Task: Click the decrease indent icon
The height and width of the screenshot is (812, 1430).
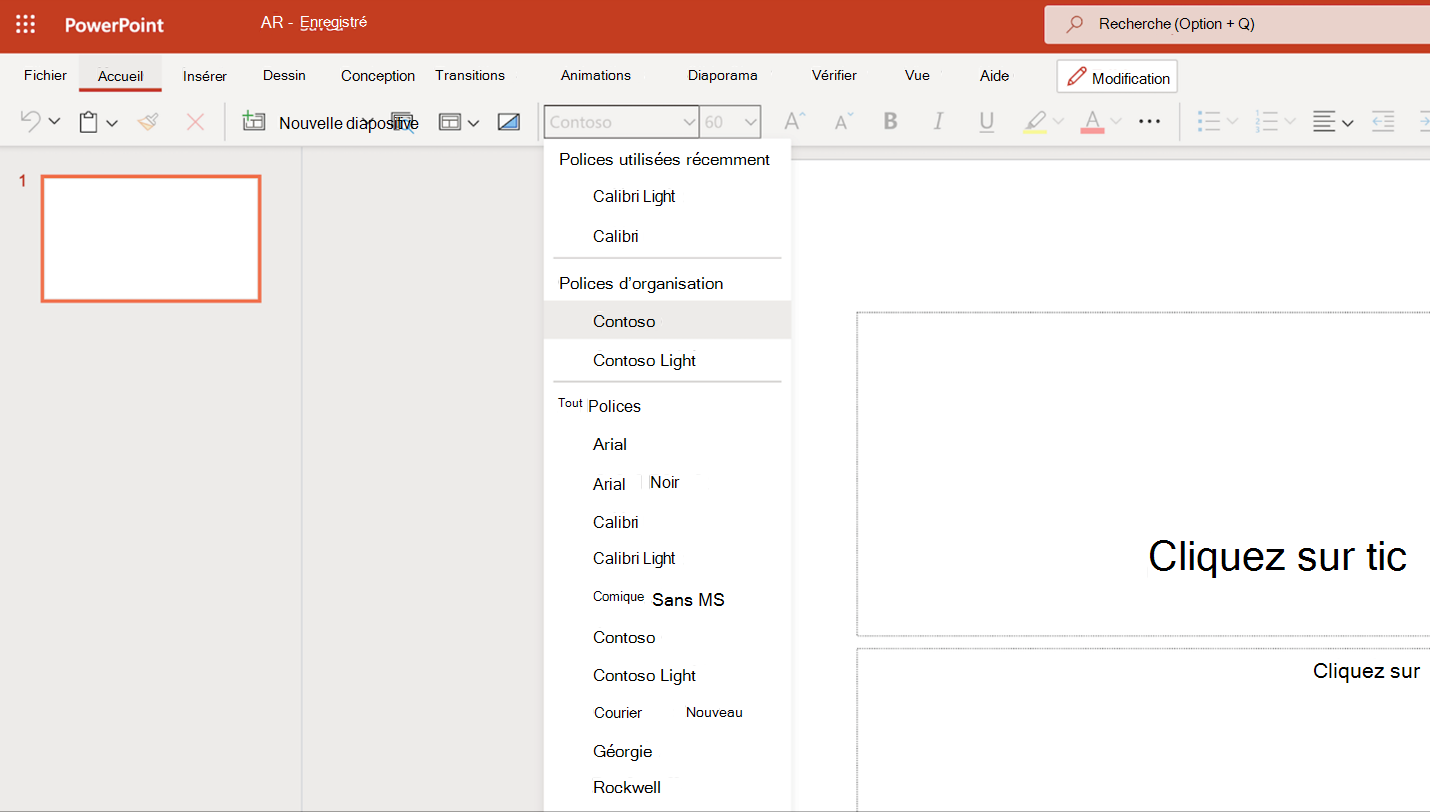Action: [1383, 122]
